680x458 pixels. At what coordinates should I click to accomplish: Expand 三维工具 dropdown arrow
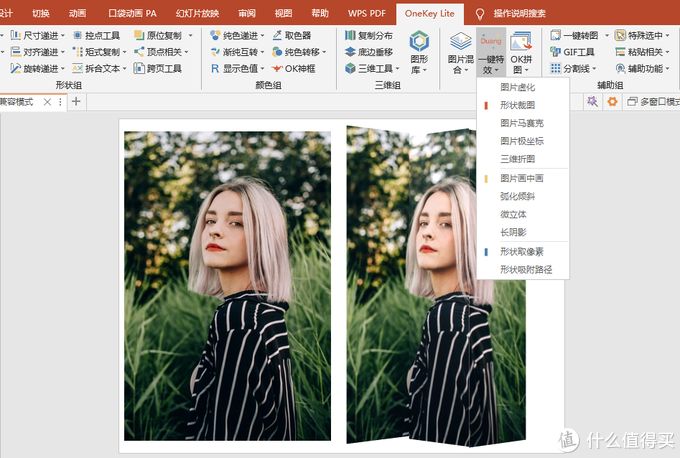pyautogui.click(x=397, y=69)
